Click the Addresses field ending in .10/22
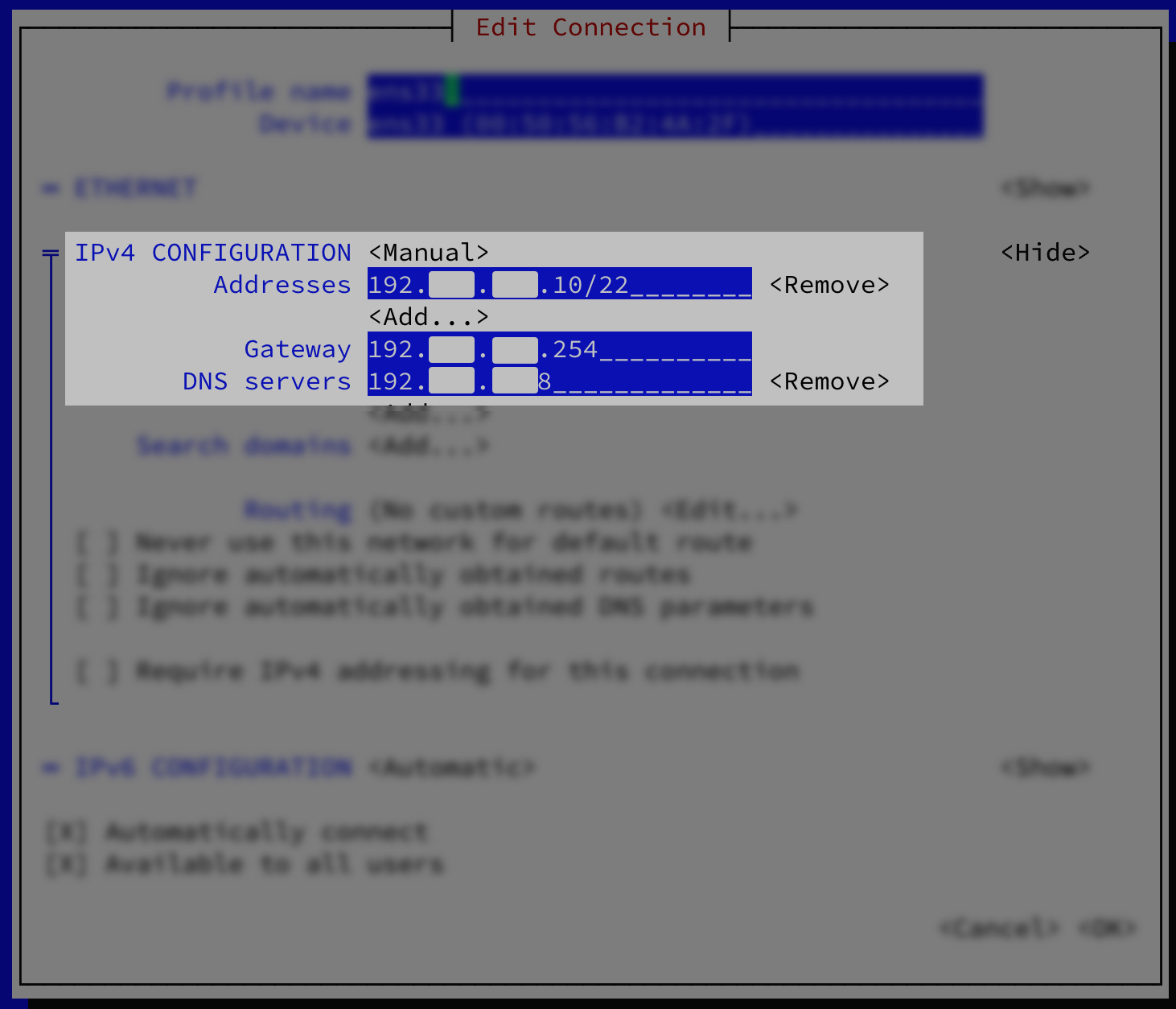The width and height of the screenshot is (1176, 1009). tap(559, 285)
